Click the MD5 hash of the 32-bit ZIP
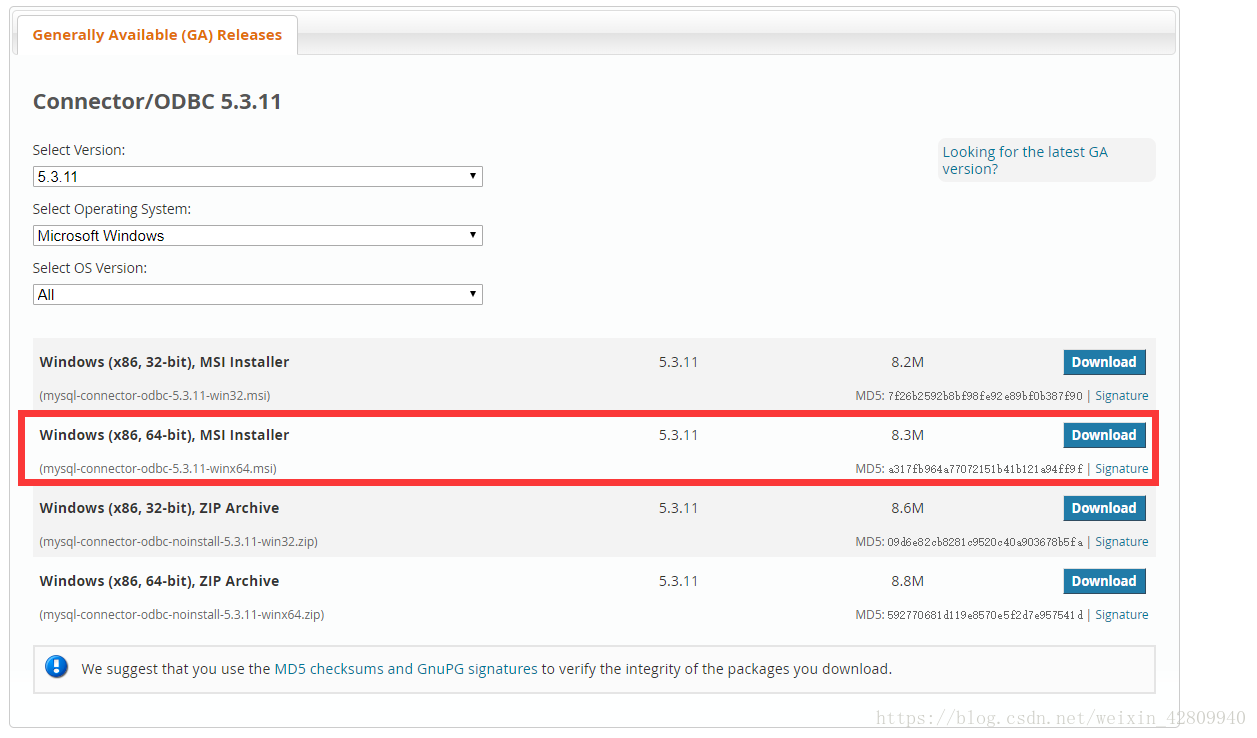This screenshot has height=738, width=1257. (985, 542)
